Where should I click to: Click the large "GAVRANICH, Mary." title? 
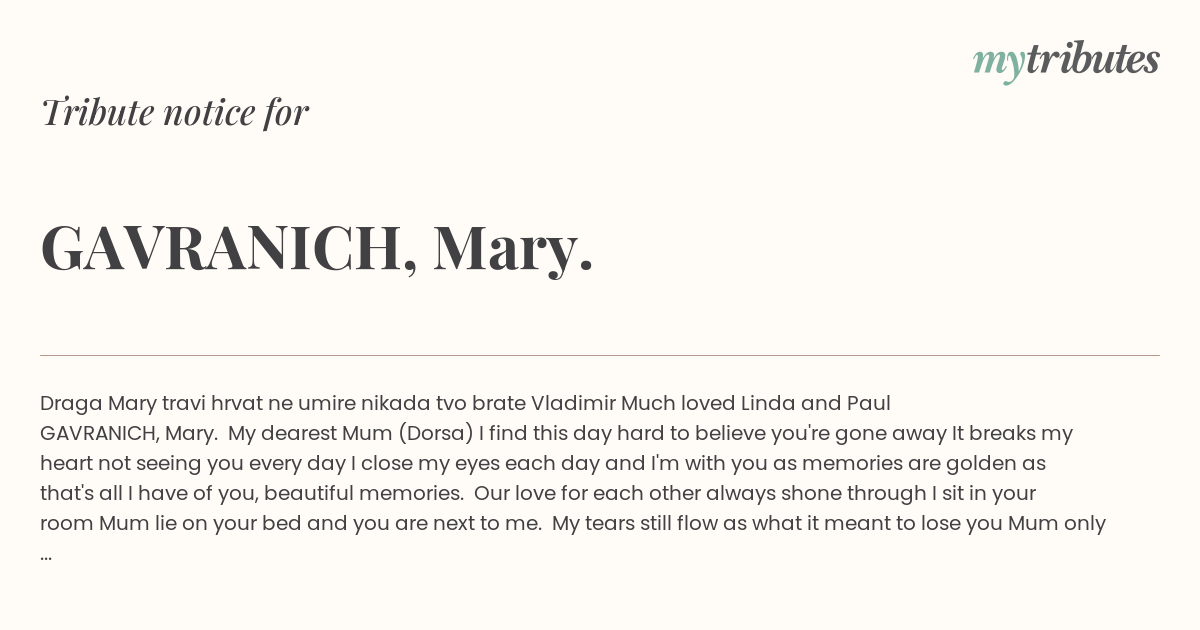click(x=317, y=248)
